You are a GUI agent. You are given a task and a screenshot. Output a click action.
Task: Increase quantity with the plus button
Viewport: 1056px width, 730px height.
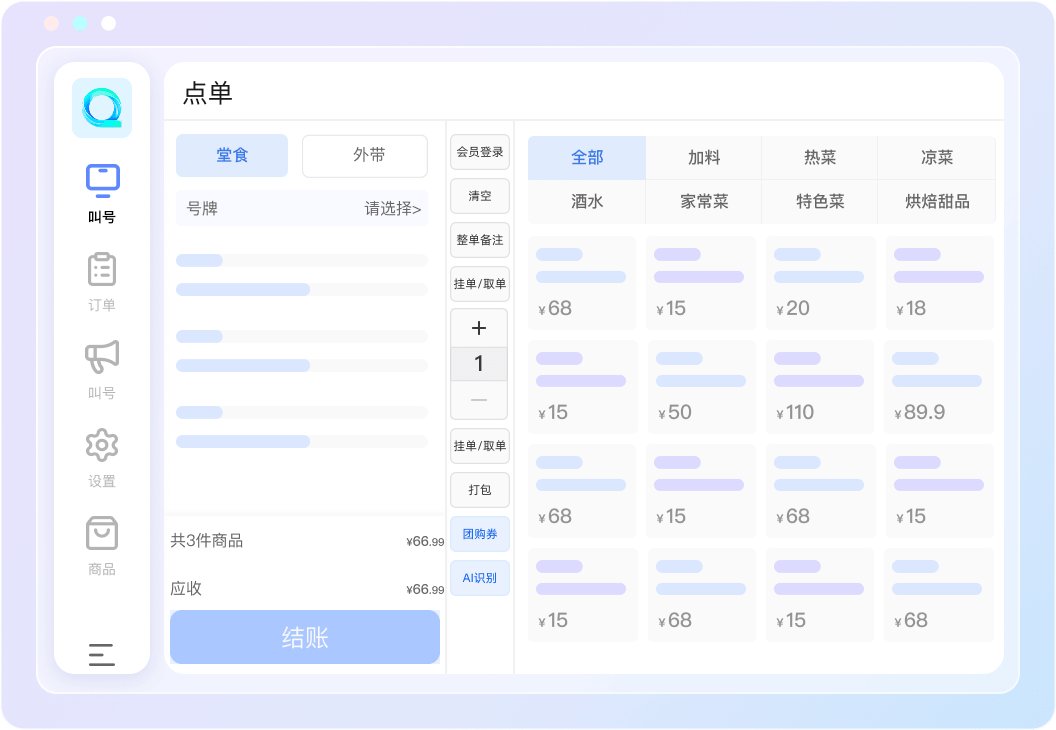(x=479, y=328)
